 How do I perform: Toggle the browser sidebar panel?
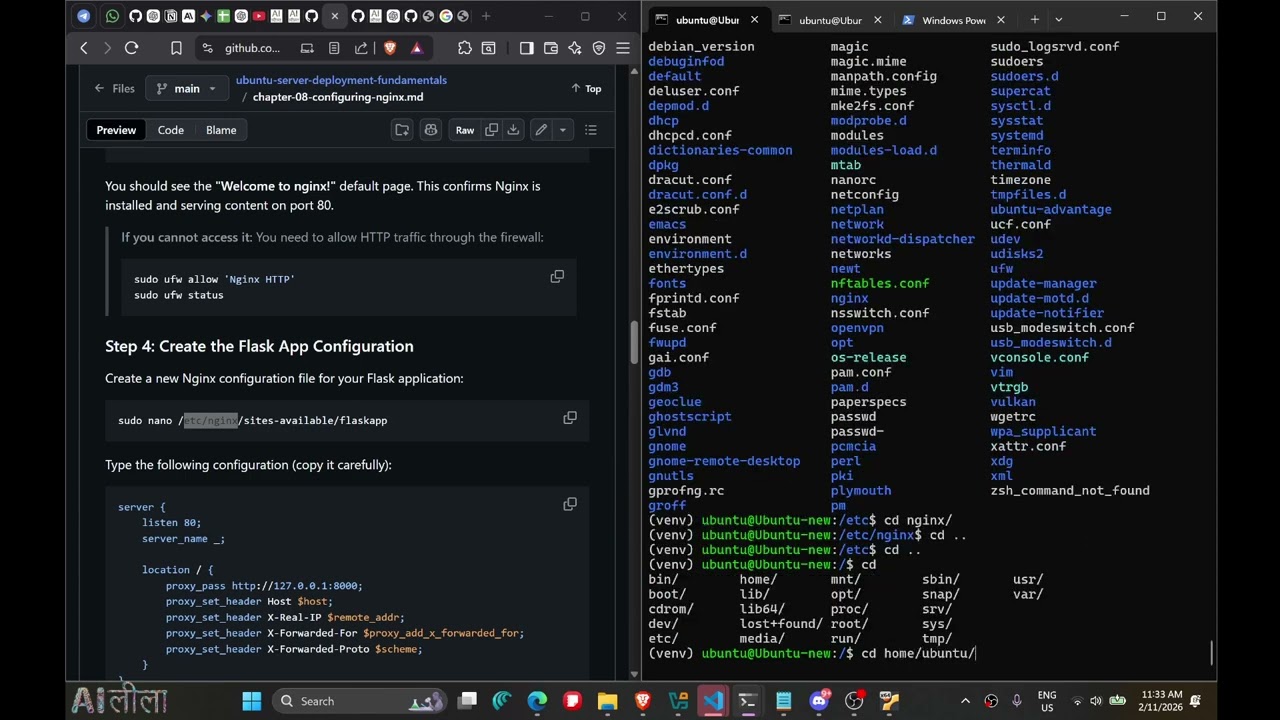click(526, 48)
